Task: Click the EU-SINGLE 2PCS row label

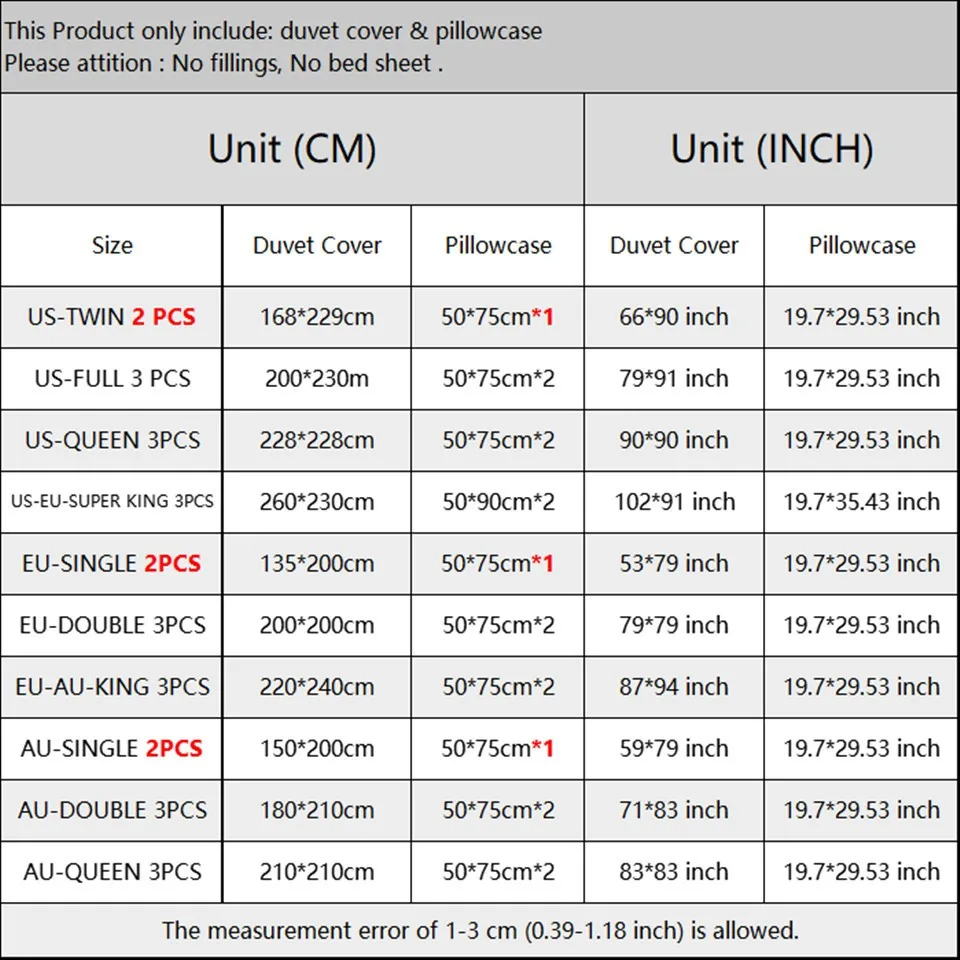Action: (111, 564)
